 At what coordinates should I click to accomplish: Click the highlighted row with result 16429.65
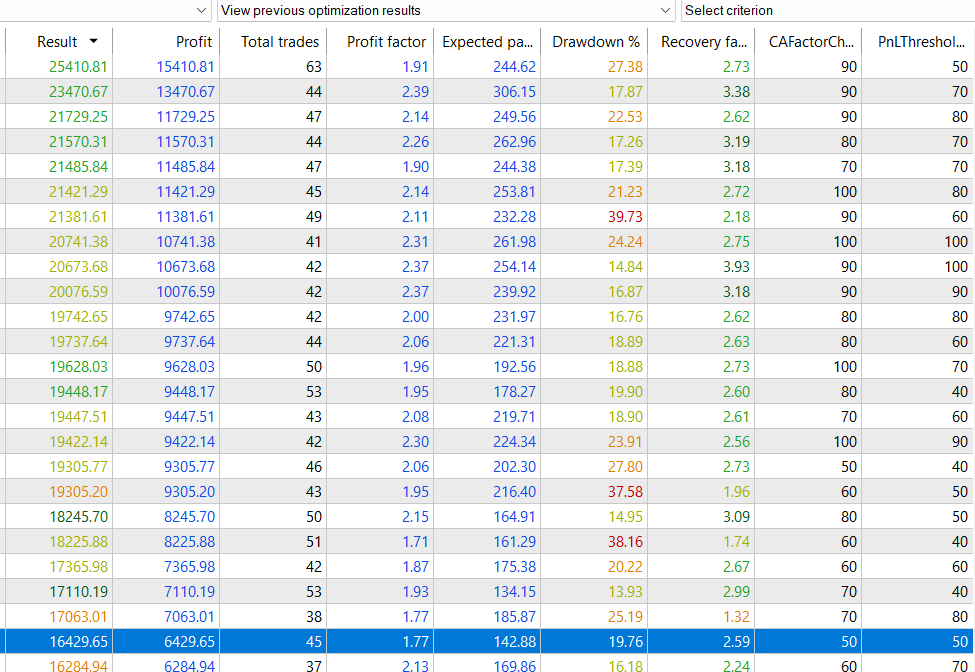78,642
